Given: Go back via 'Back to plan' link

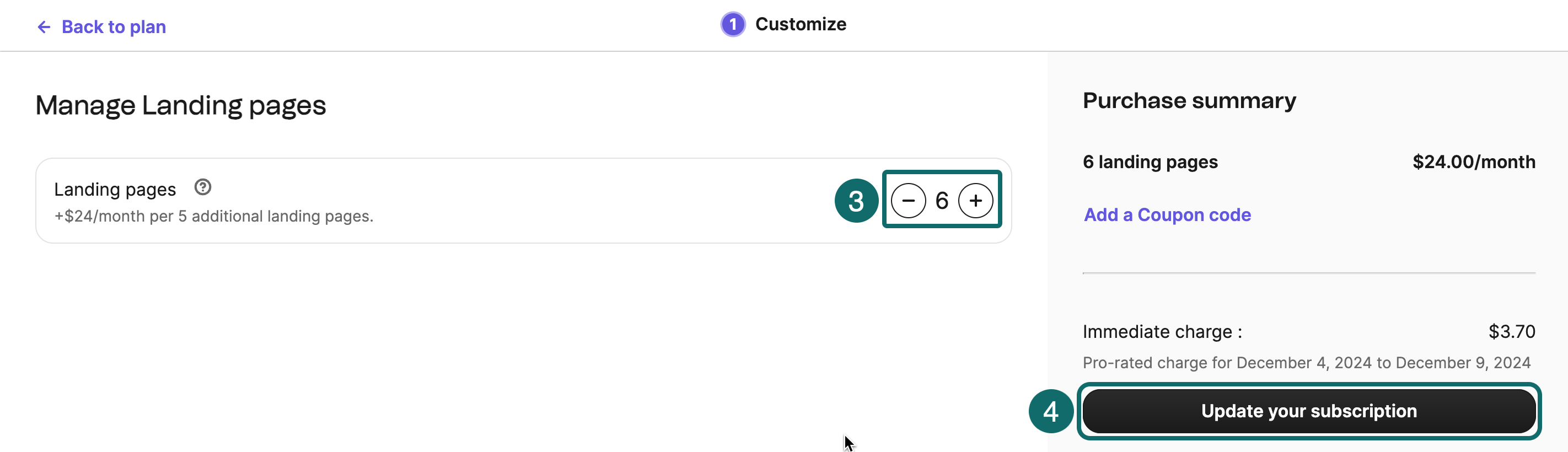Looking at the screenshot, I should pyautogui.click(x=113, y=27).
